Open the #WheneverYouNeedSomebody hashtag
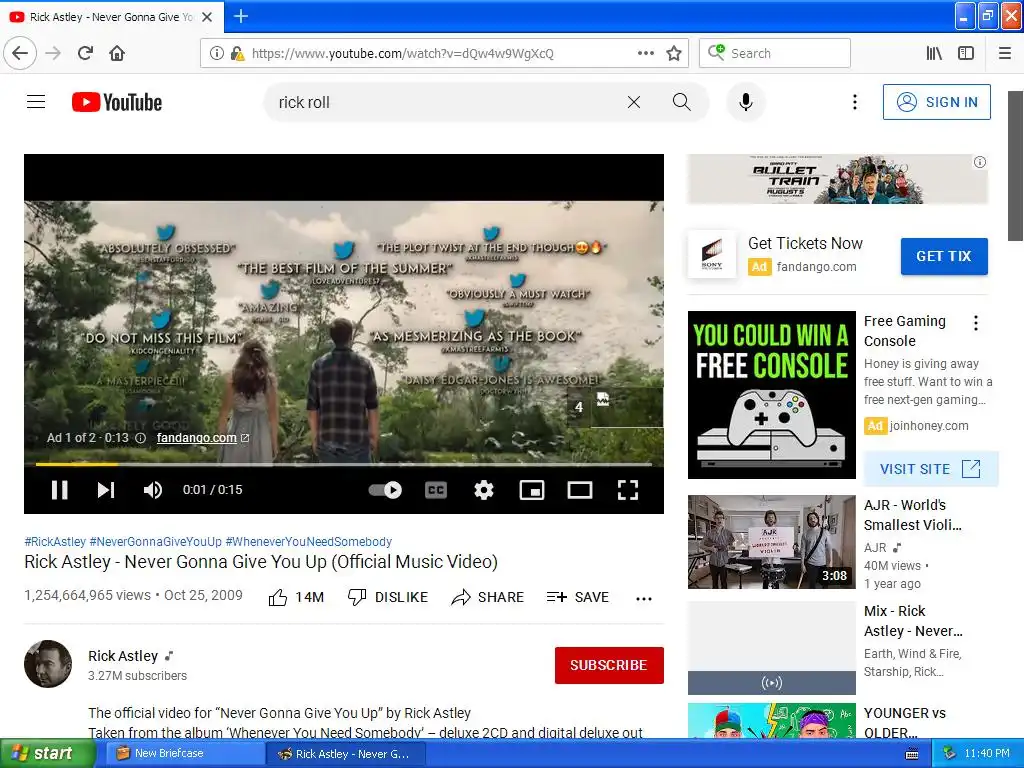1024x768 pixels. 308,541
